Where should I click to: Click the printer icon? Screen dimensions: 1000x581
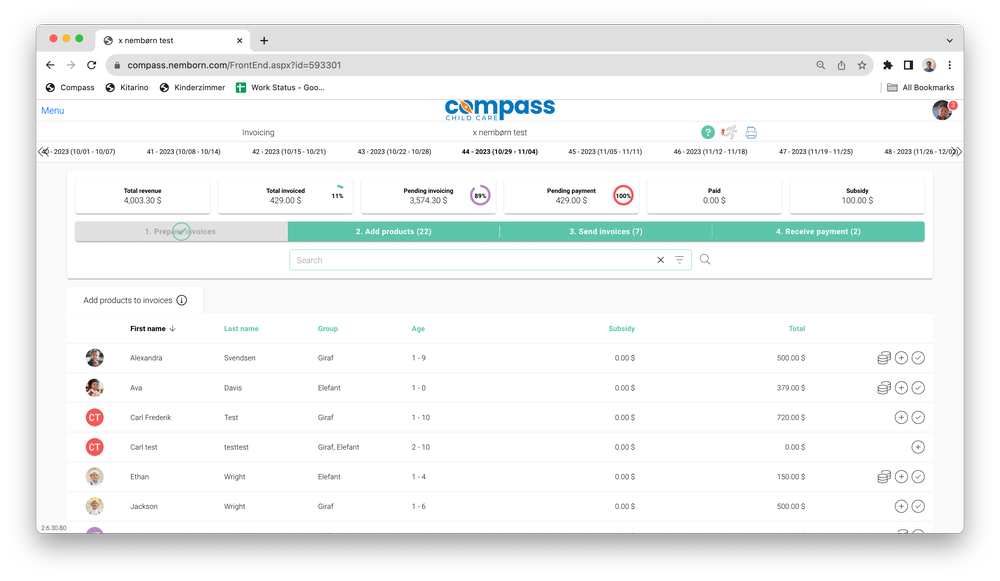751,132
